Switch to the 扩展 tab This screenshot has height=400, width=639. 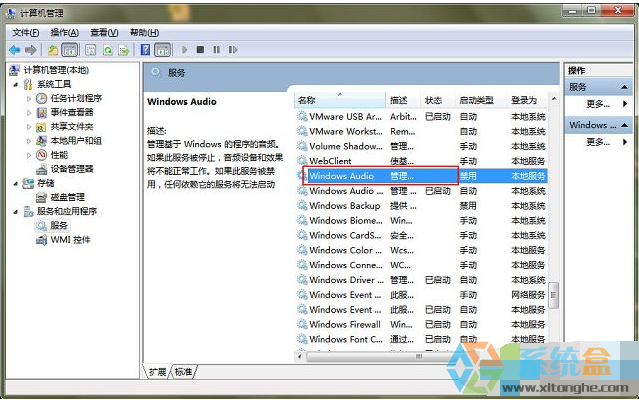(157, 372)
